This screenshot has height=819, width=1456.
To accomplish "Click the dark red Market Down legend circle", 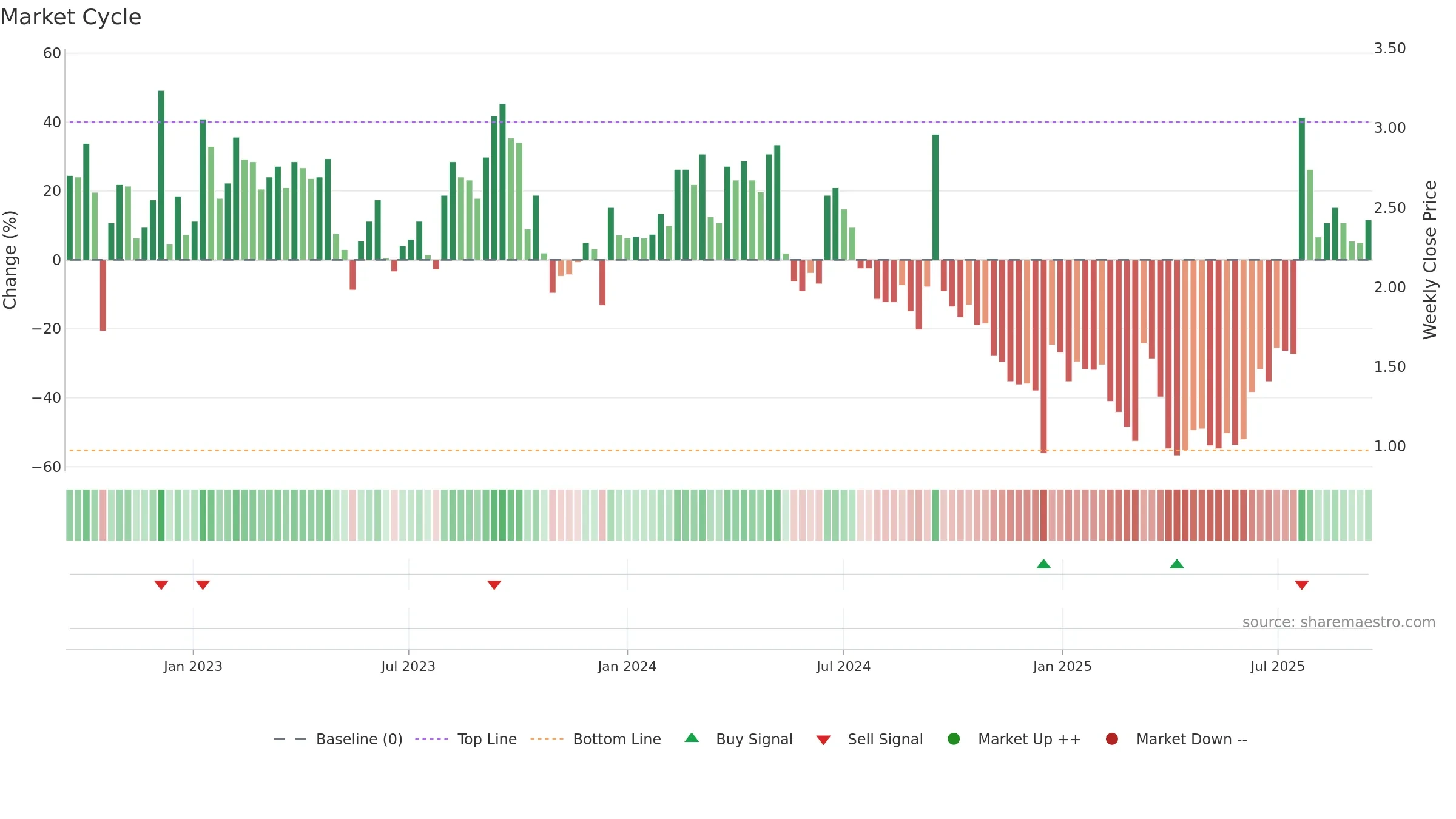I will (1112, 739).
